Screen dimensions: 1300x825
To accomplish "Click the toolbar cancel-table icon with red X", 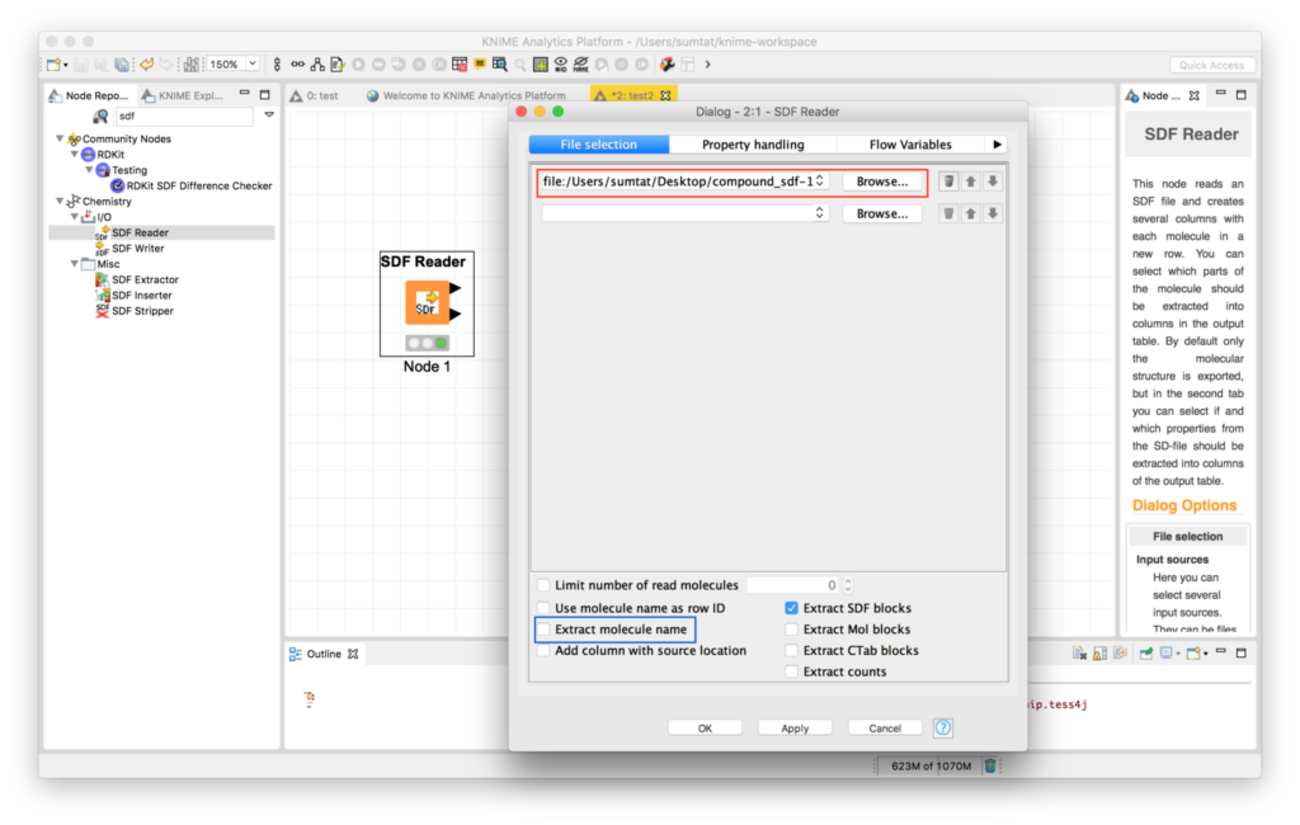I will point(459,64).
